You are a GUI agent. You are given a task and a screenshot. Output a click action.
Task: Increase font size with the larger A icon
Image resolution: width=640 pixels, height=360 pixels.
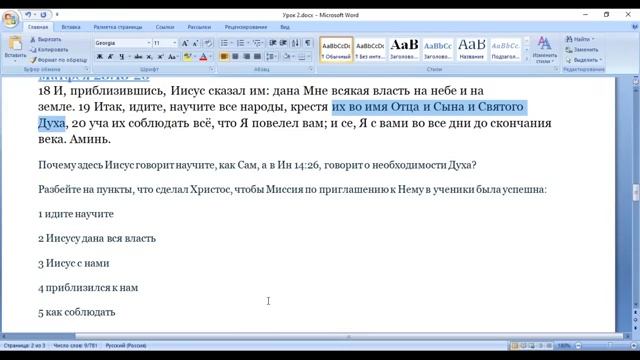coord(185,43)
